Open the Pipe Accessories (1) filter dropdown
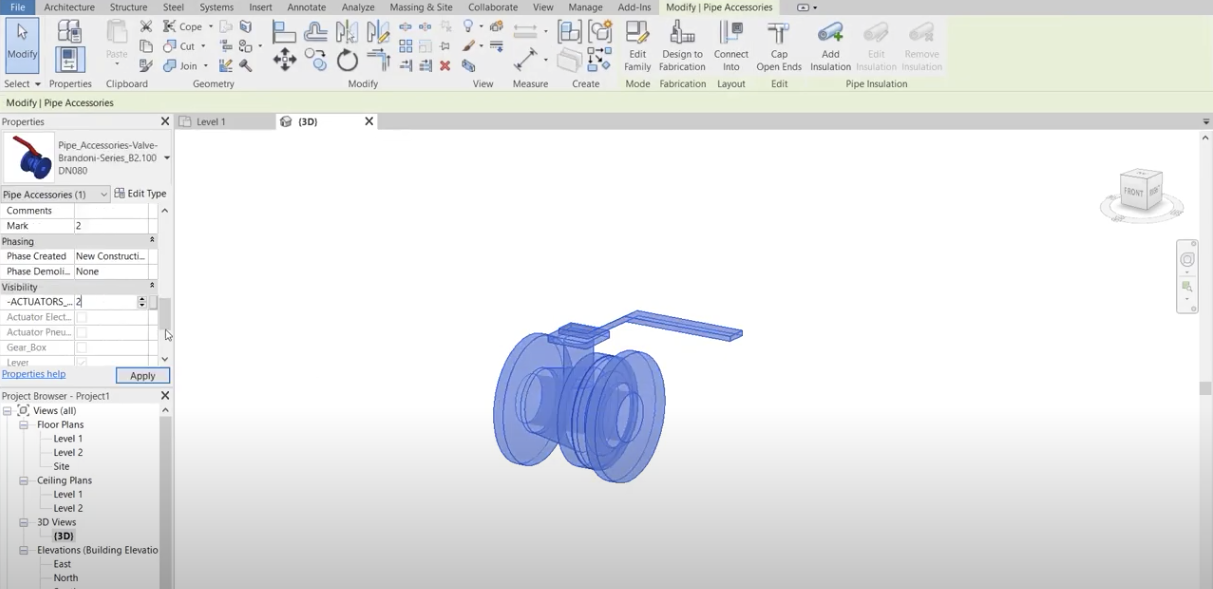Viewport: 1213px width, 589px height. point(104,195)
